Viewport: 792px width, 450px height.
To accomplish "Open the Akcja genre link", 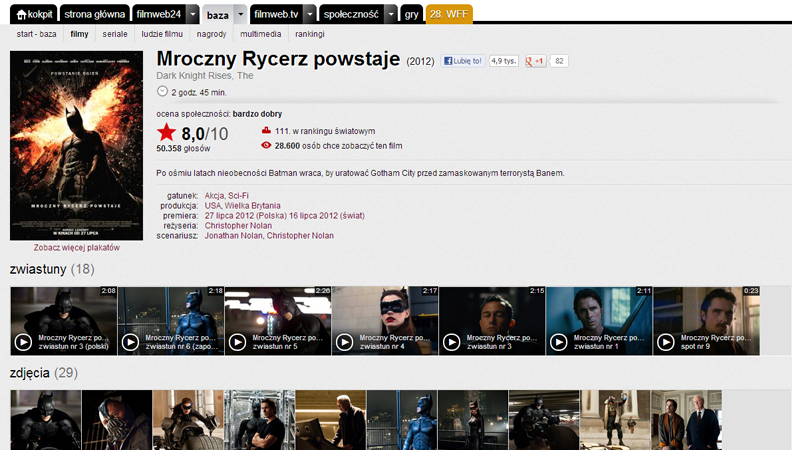I will tap(215, 195).
